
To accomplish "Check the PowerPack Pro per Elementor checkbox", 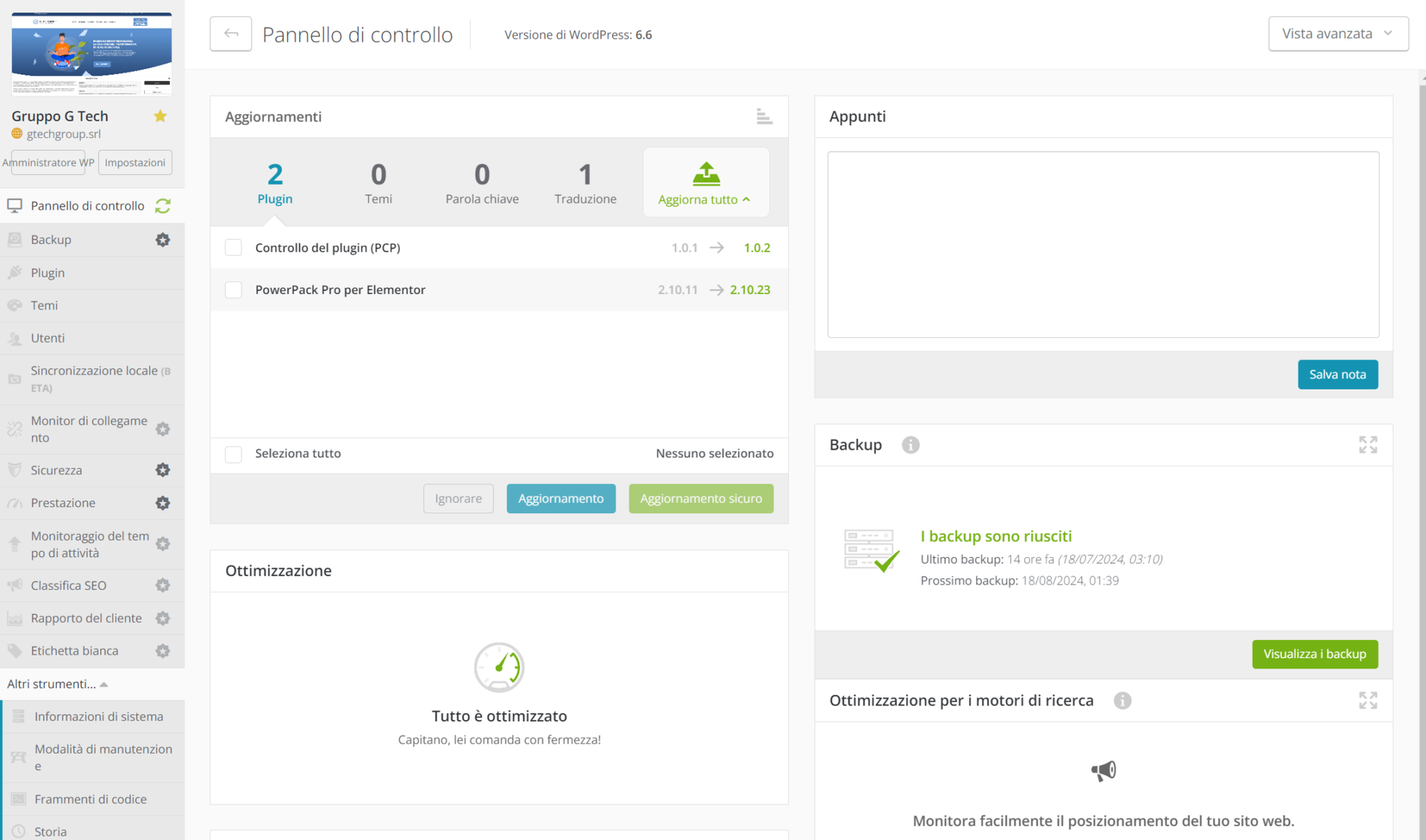I will pos(233,290).
